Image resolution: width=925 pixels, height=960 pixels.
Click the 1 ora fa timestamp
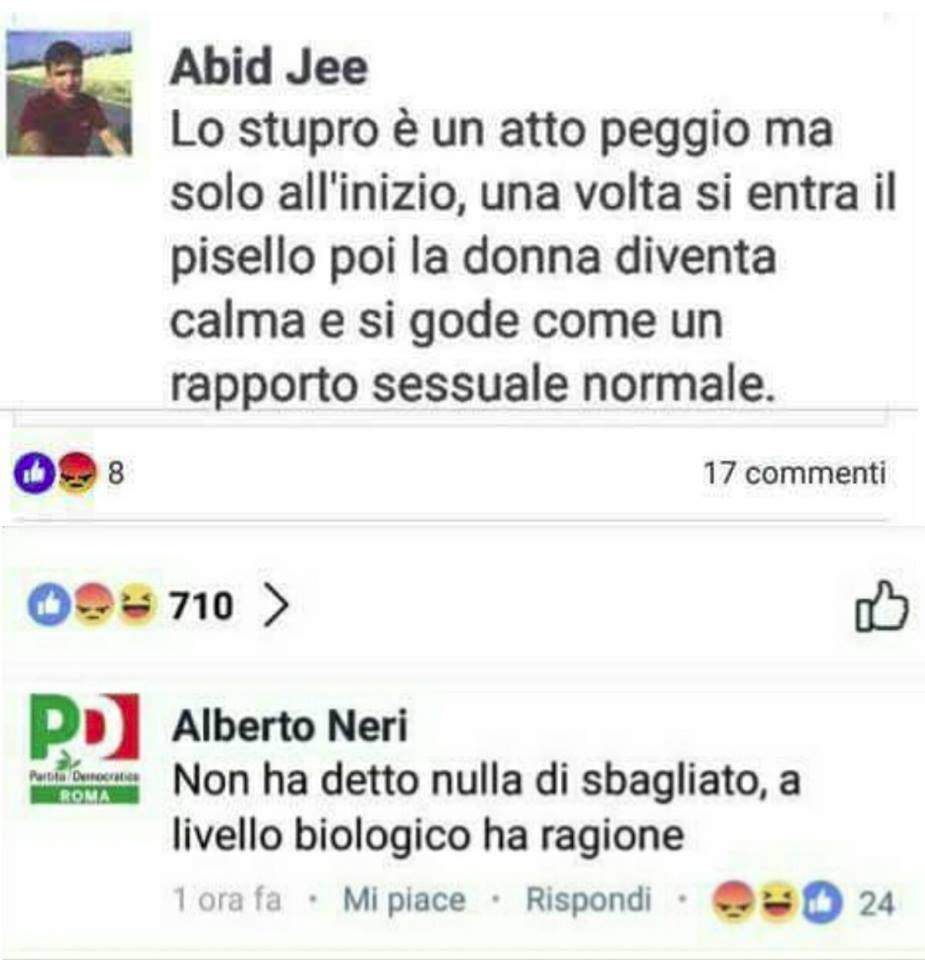[x=227, y=899]
